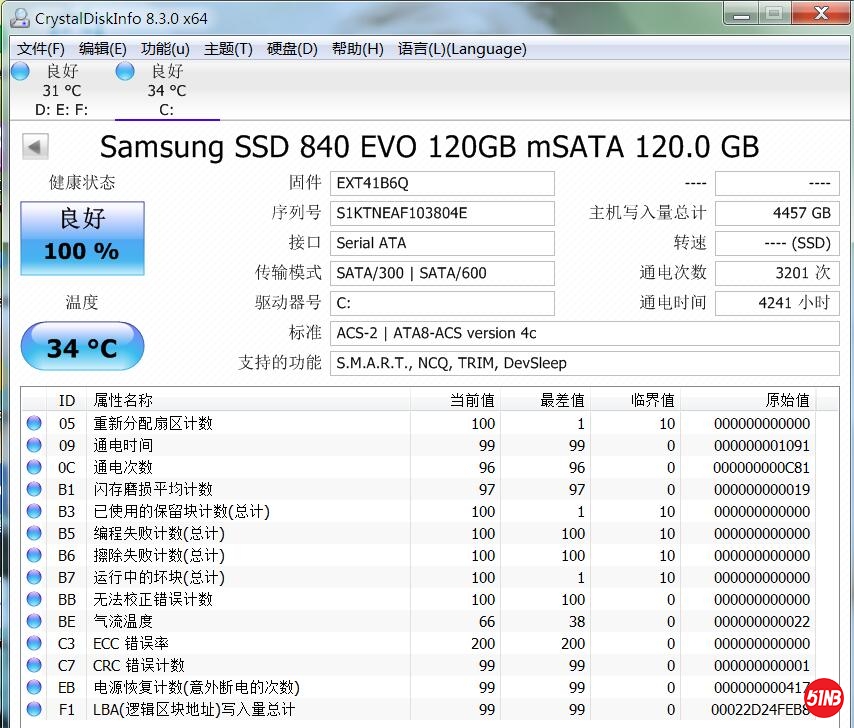Select the D: E: F: disk status orb

coord(20,72)
